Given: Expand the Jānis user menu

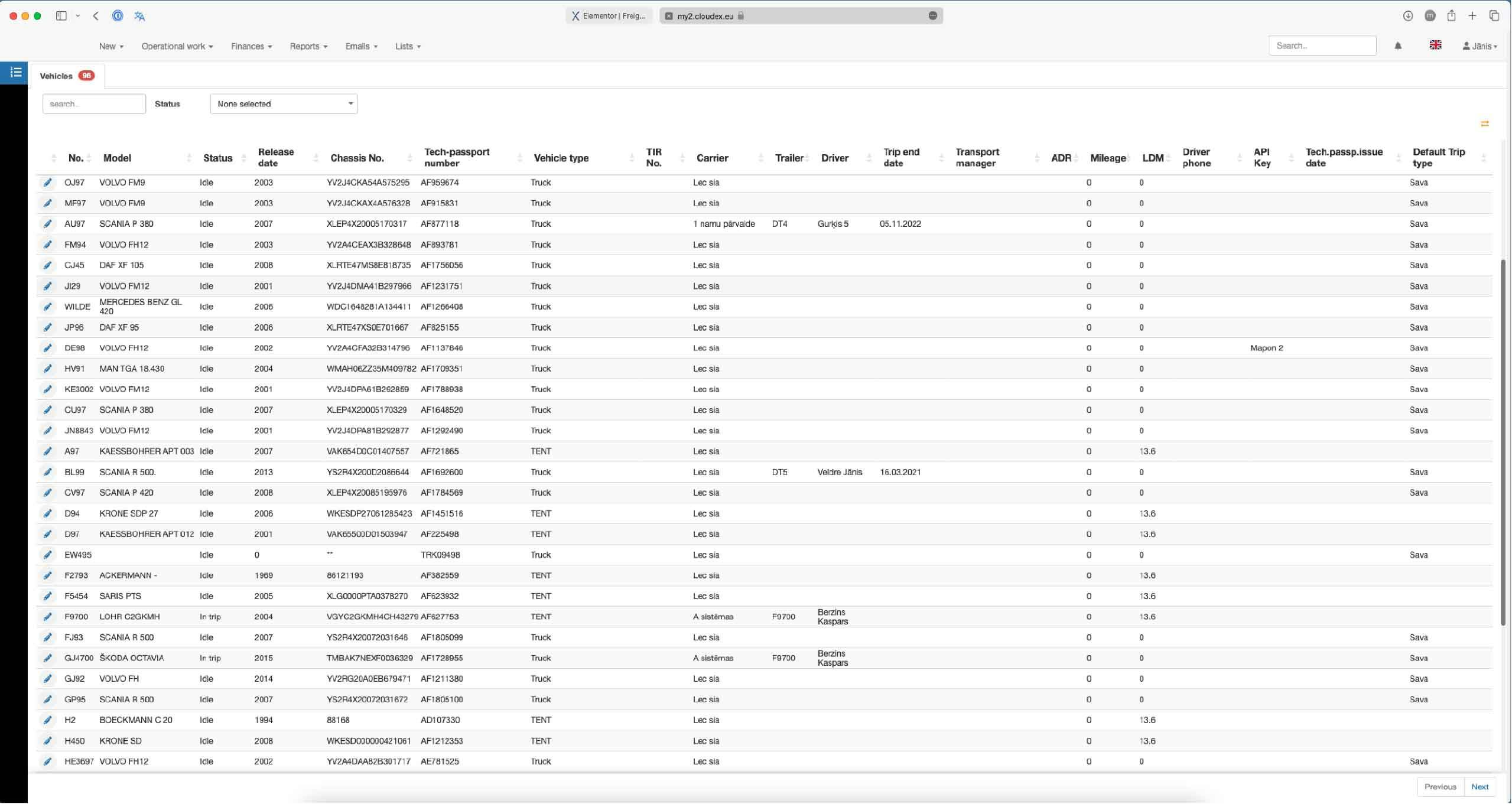Looking at the screenshot, I should point(1480,46).
